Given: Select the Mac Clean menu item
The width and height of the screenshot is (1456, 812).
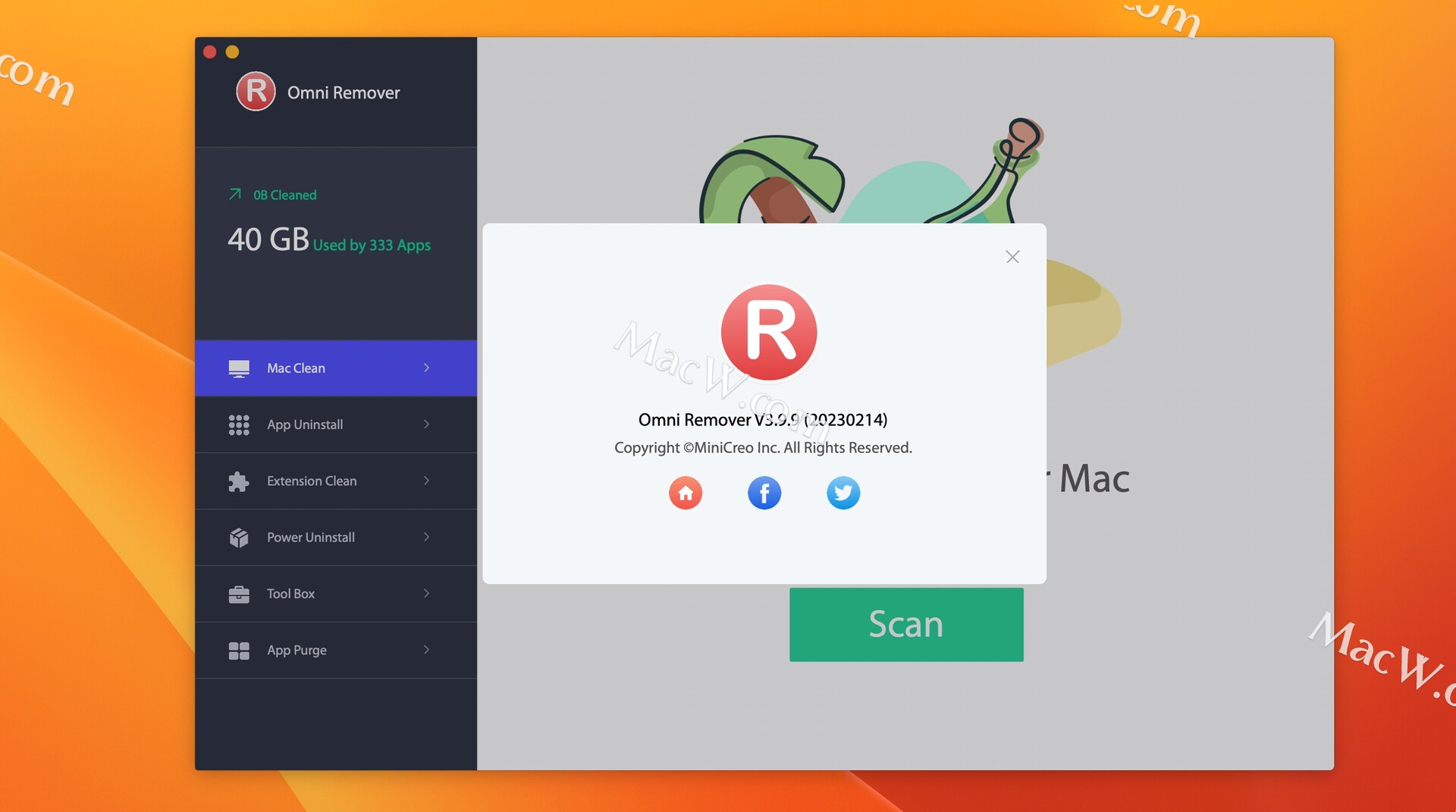Looking at the screenshot, I should pos(336,368).
